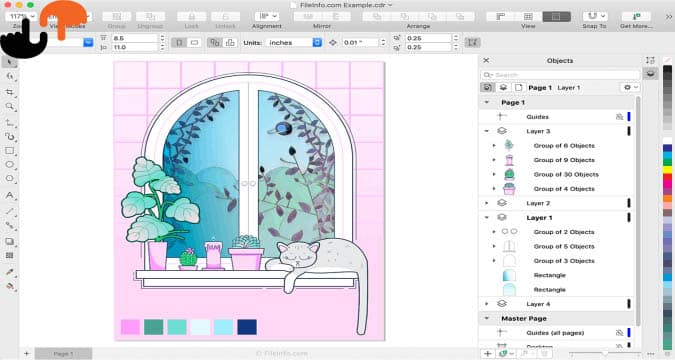
Task: Select the Text tool
Action: pos(9,195)
